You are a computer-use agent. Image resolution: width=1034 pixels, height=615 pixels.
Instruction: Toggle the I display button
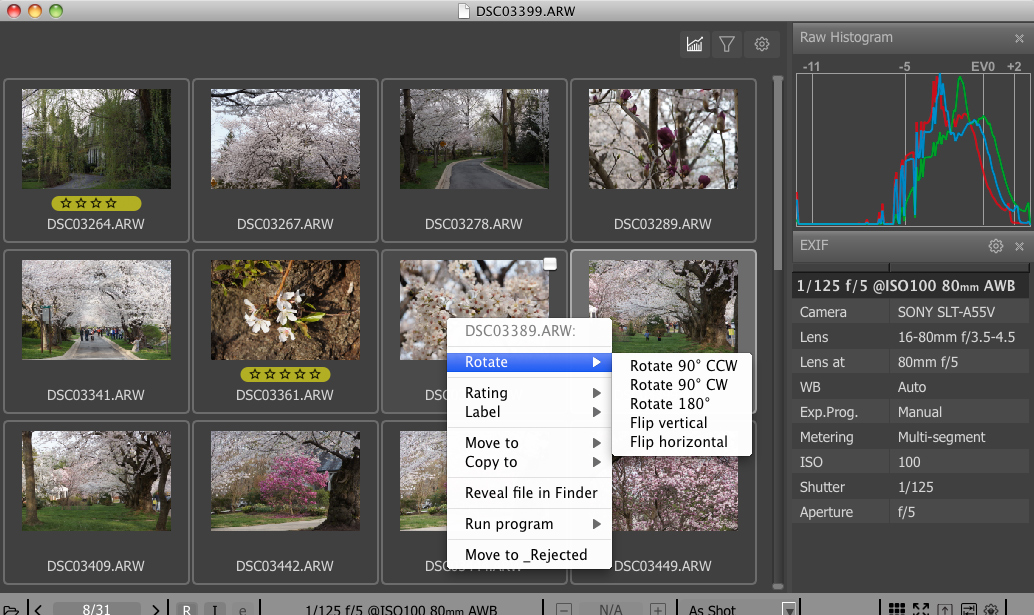pos(214,608)
